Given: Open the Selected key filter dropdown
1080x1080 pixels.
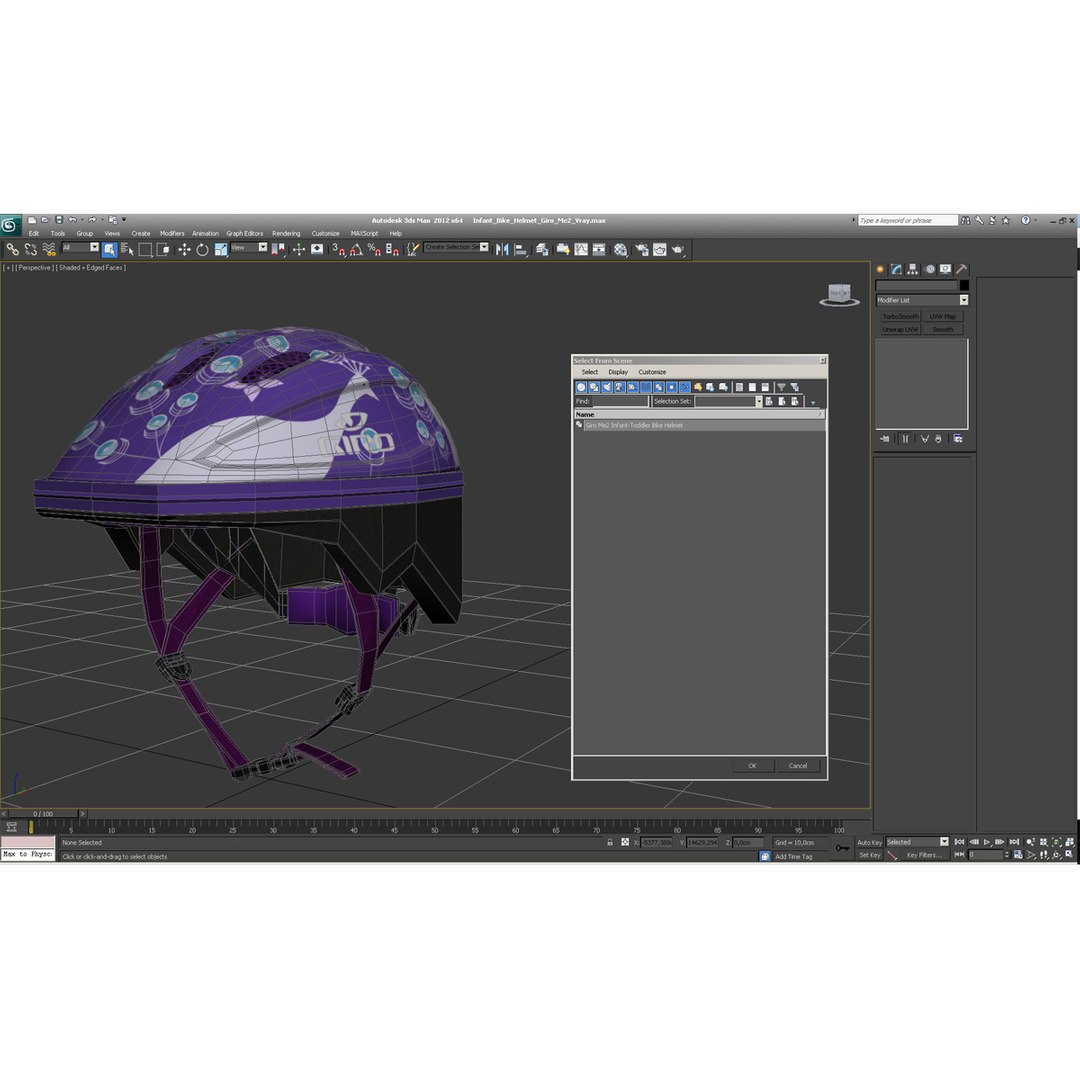Looking at the screenshot, I should (917, 842).
